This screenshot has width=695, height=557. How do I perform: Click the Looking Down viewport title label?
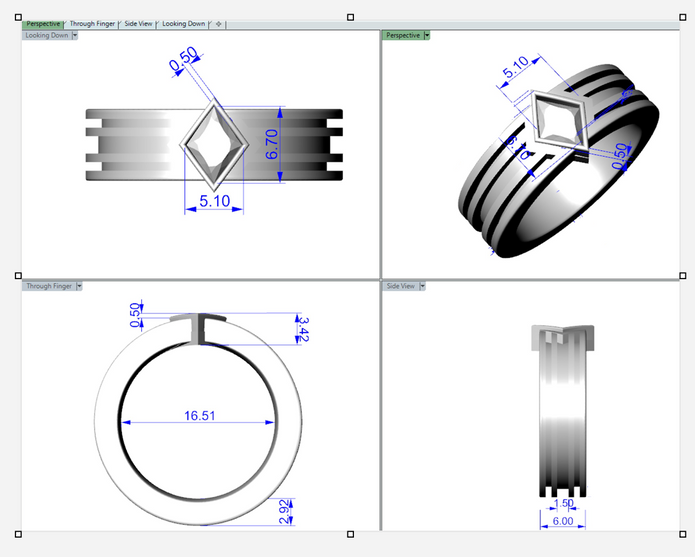coord(47,35)
